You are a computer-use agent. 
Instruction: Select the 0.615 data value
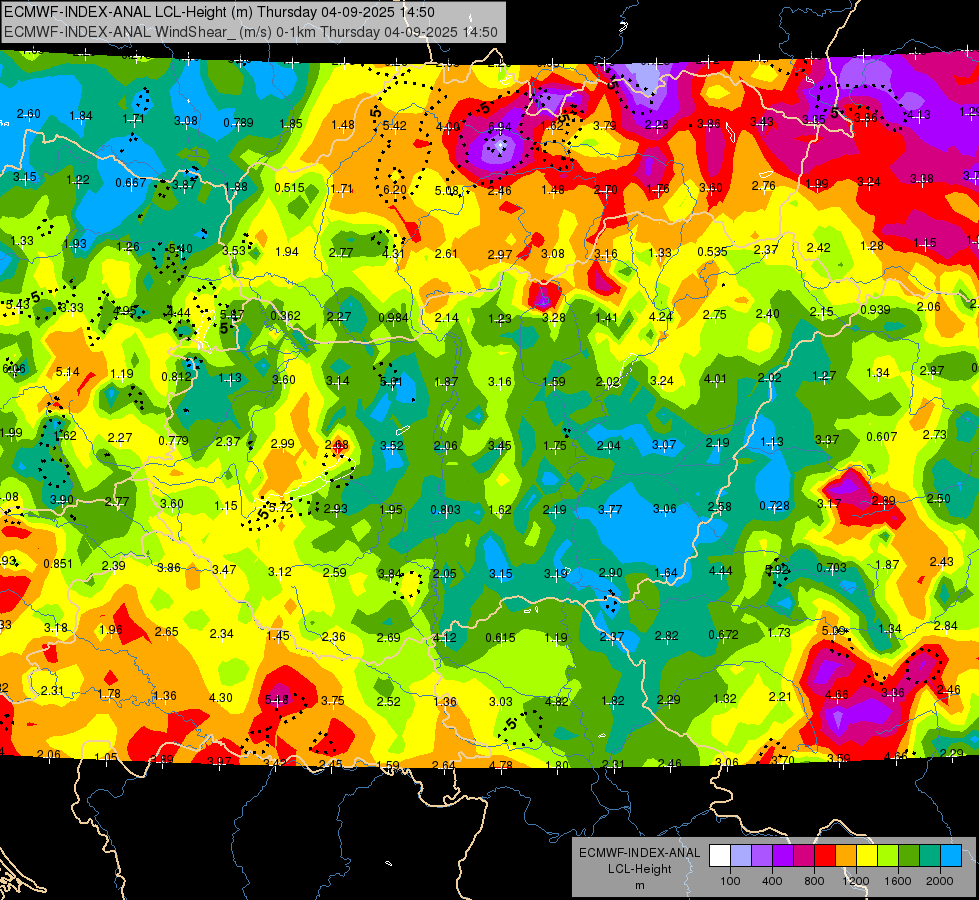pyautogui.click(x=500, y=638)
